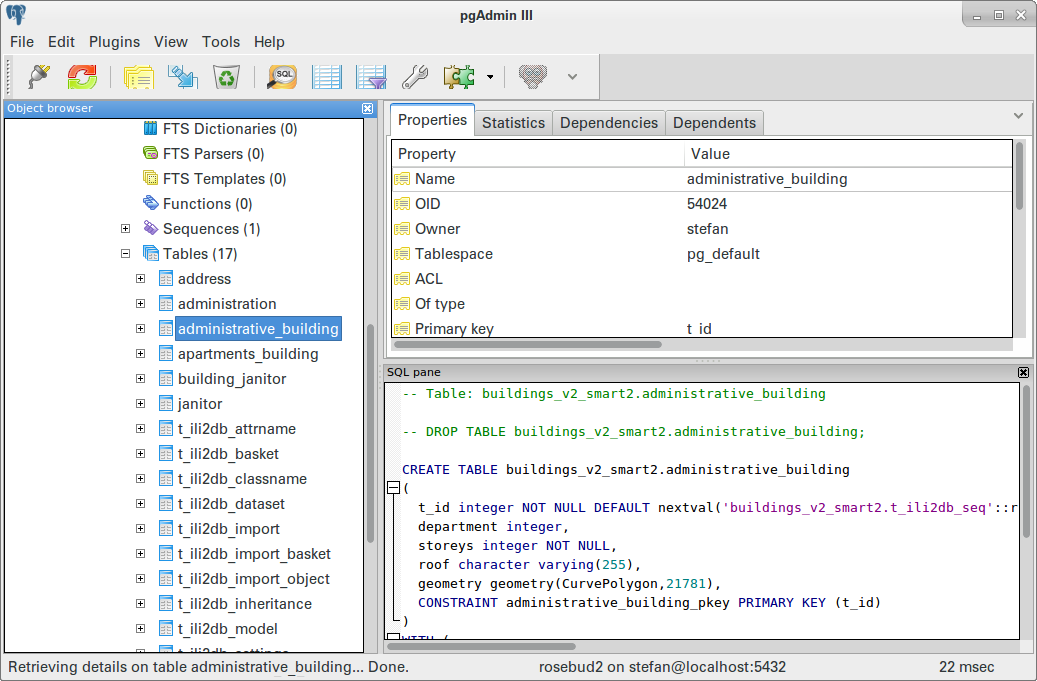Image resolution: width=1037 pixels, height=681 pixels.
Task: Select the t_ili2db_import_basket table
Action: [254, 554]
